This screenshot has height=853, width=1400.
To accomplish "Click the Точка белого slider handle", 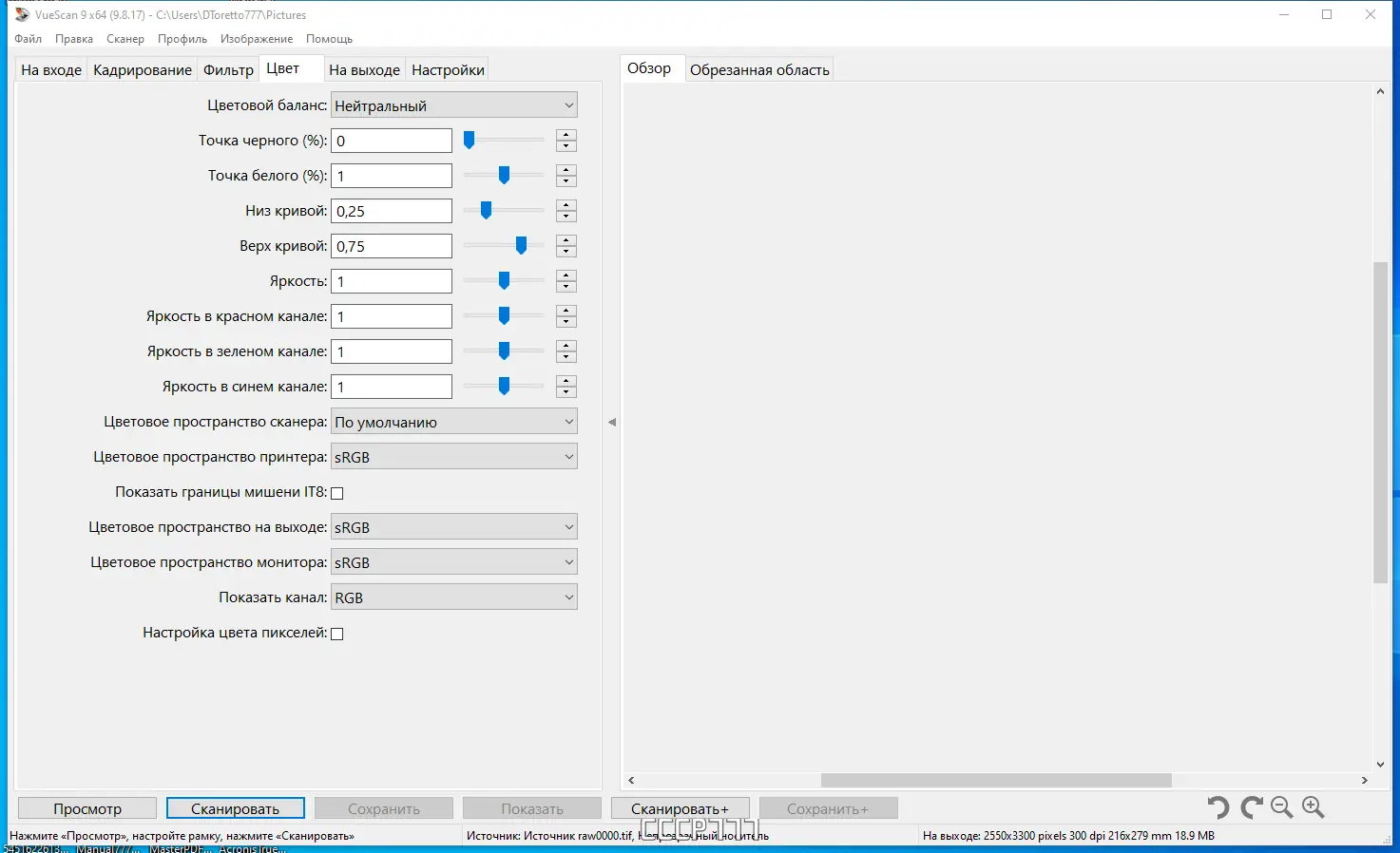I will point(504,176).
